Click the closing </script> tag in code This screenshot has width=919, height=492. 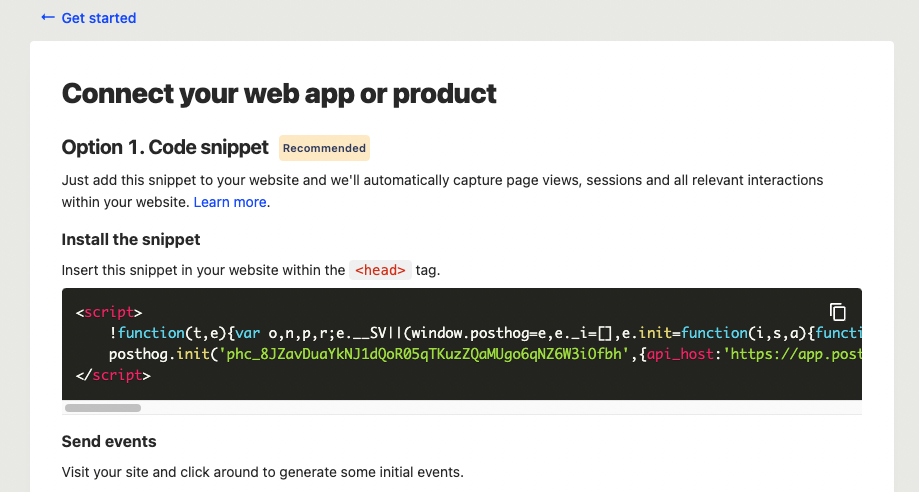tap(113, 376)
